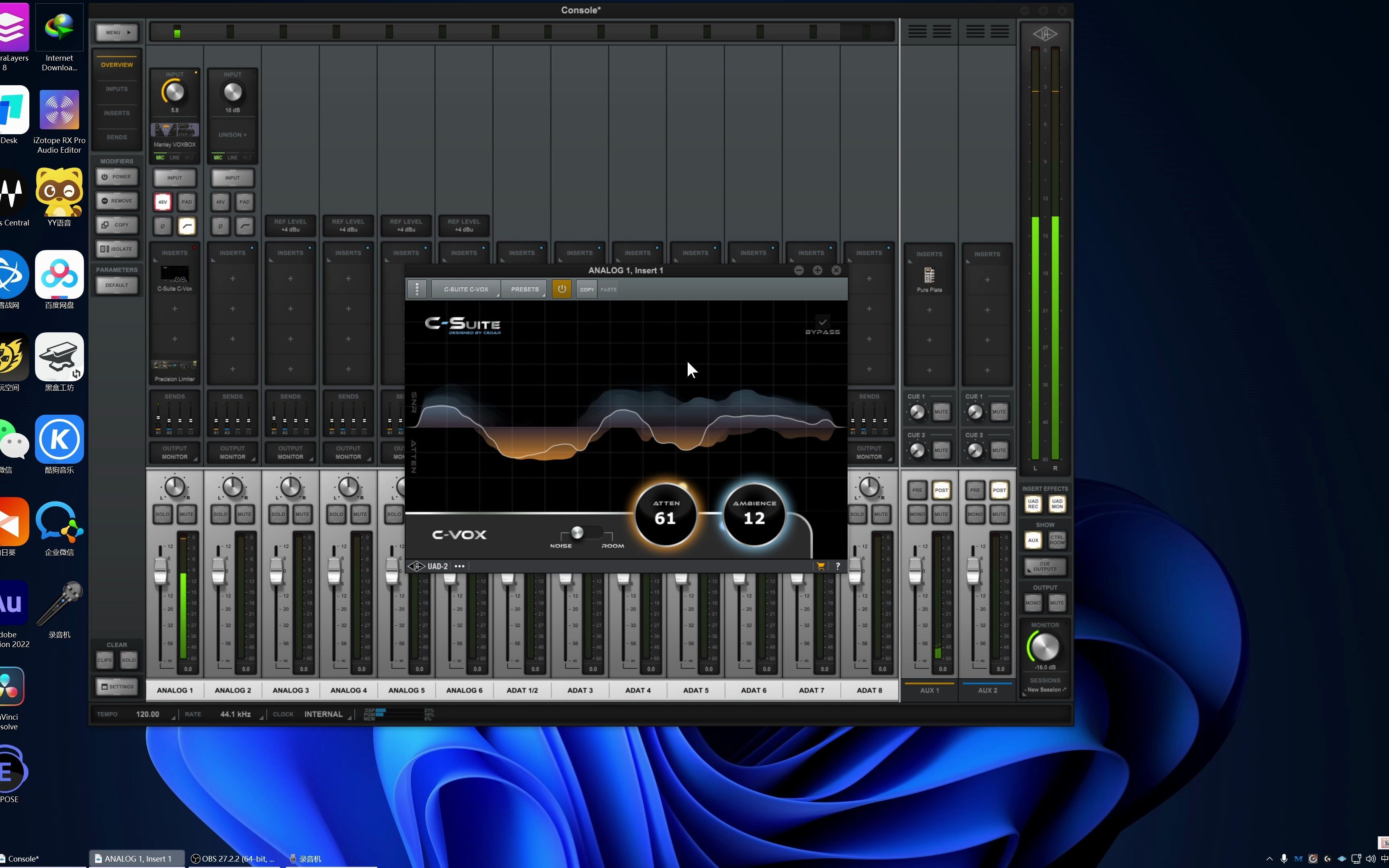Click the C-VOX plugin tab
Screen dimensions: 1389x868
(465, 289)
